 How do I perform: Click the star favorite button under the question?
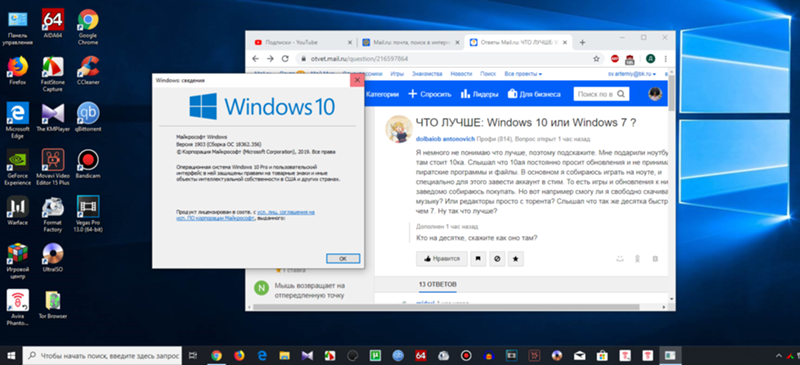tap(516, 259)
